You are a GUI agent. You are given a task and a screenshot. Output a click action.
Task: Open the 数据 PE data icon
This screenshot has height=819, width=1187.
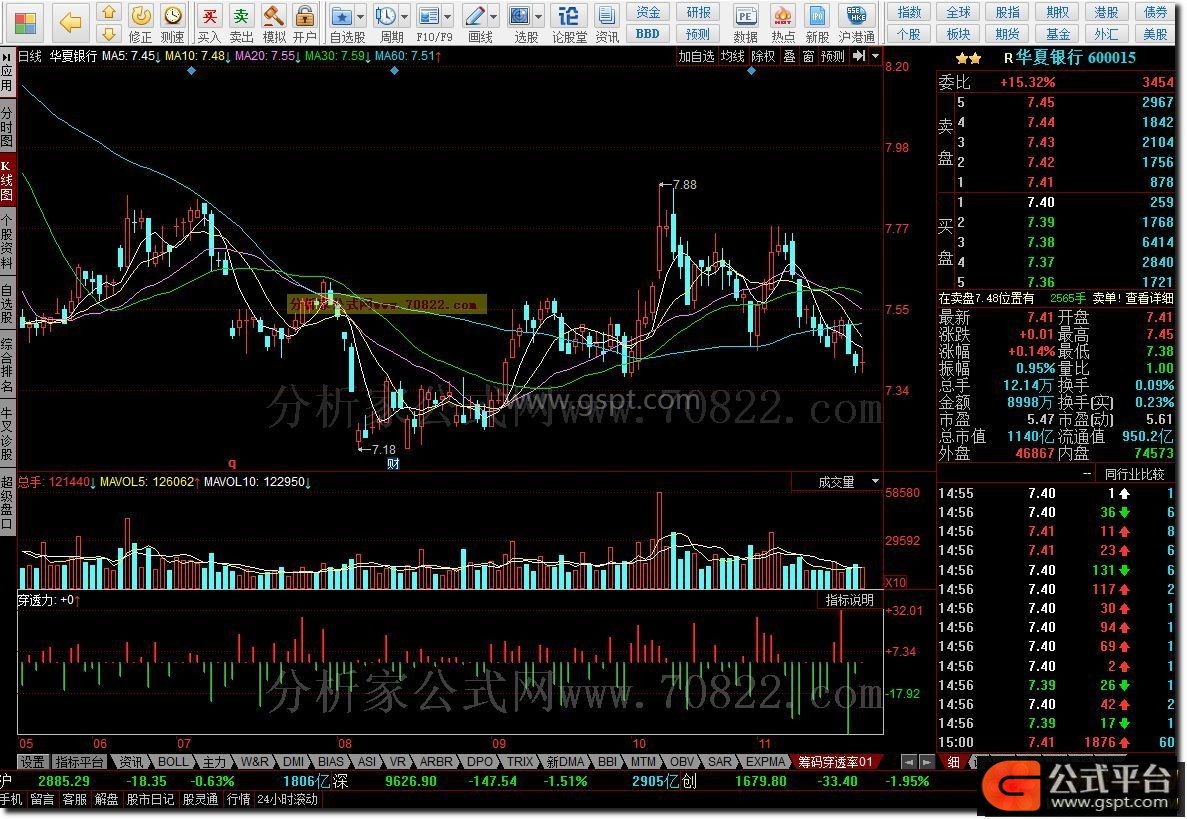pos(746,23)
